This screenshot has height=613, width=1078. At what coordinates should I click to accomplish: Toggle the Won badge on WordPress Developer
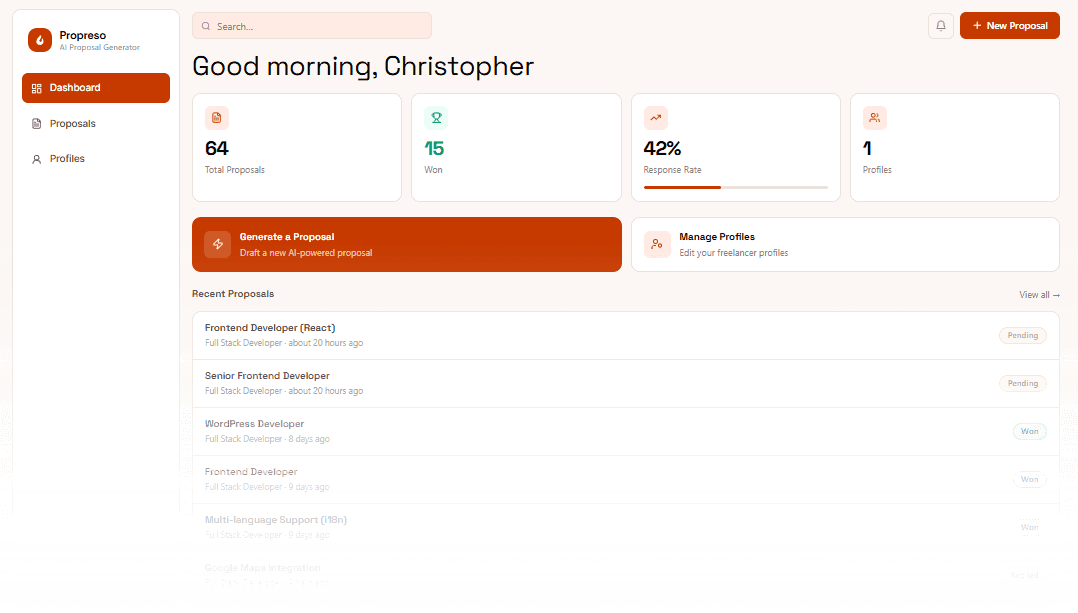(x=1029, y=431)
